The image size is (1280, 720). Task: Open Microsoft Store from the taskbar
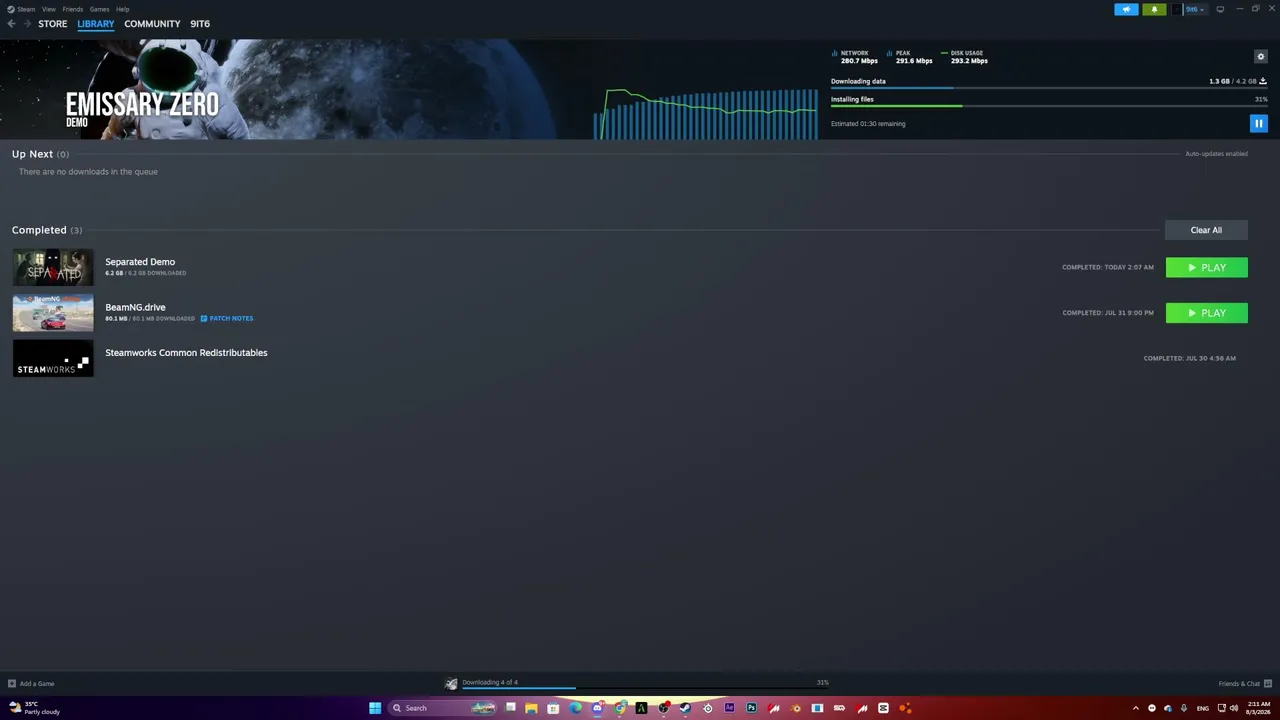pos(553,708)
